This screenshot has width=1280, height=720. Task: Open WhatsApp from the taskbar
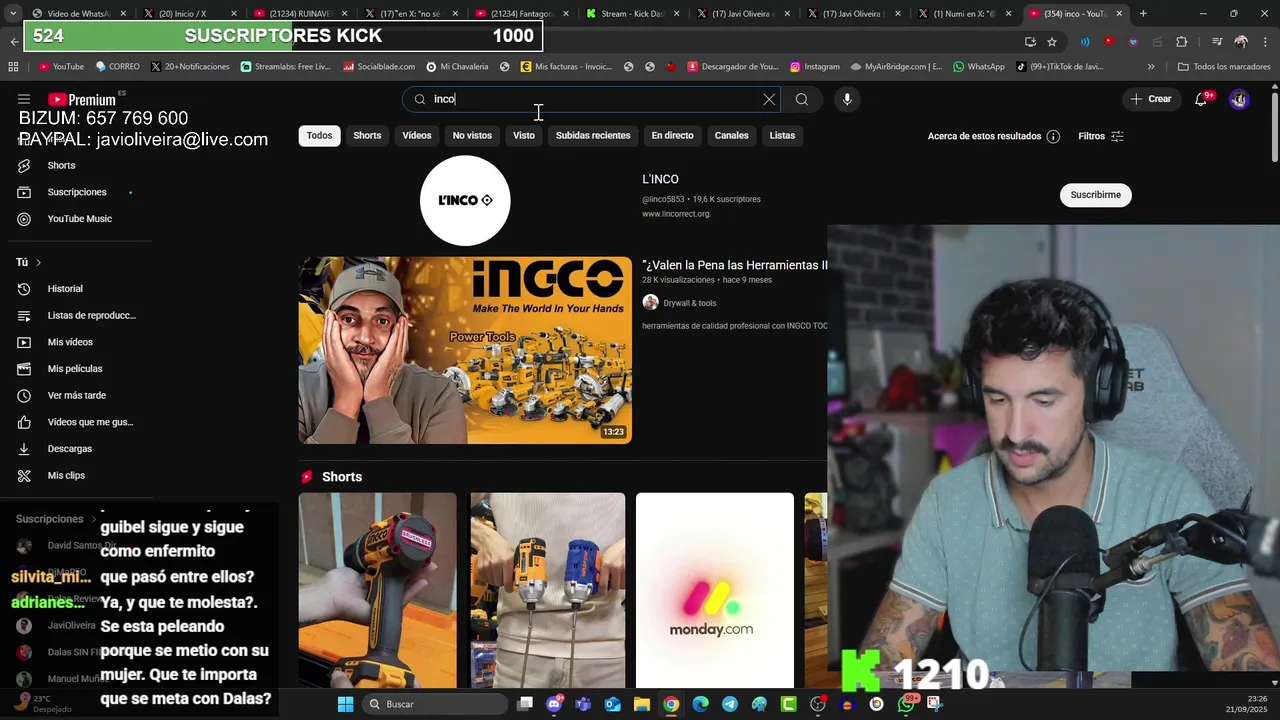[x=906, y=704]
